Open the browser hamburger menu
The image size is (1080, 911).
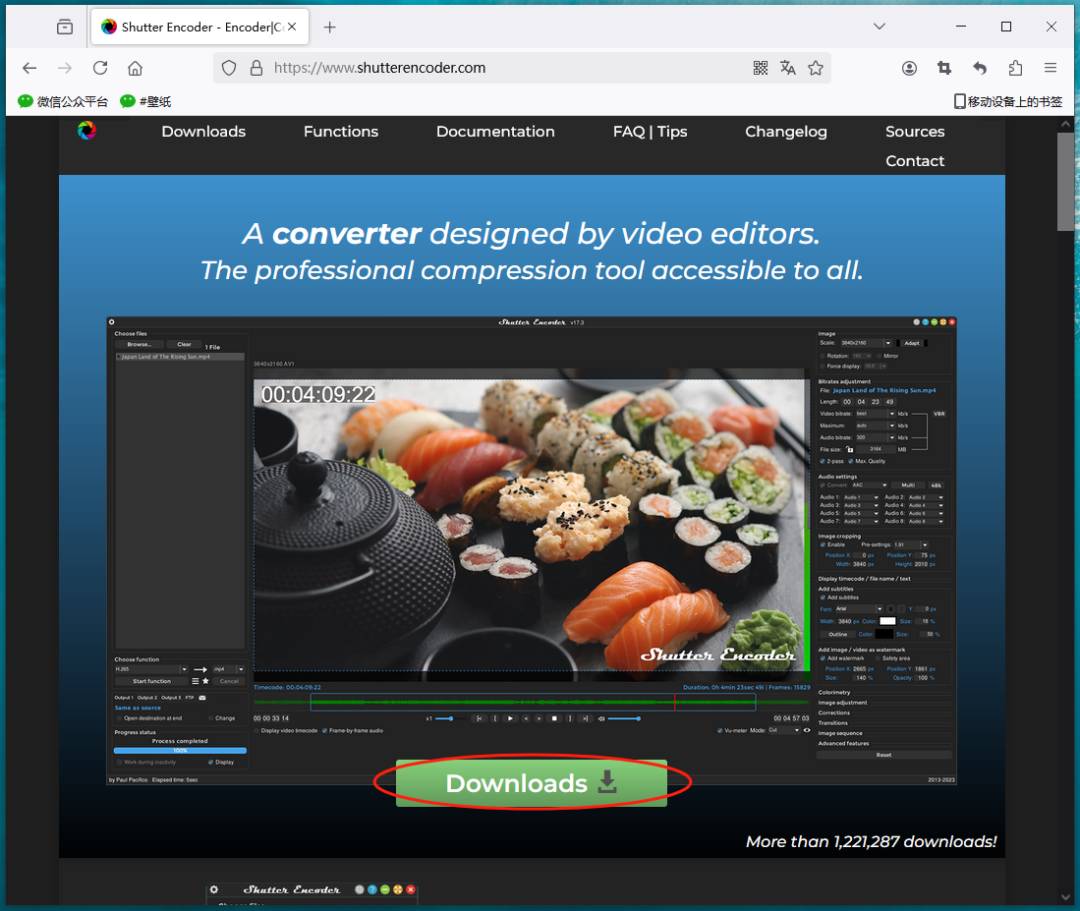pyautogui.click(x=1050, y=67)
